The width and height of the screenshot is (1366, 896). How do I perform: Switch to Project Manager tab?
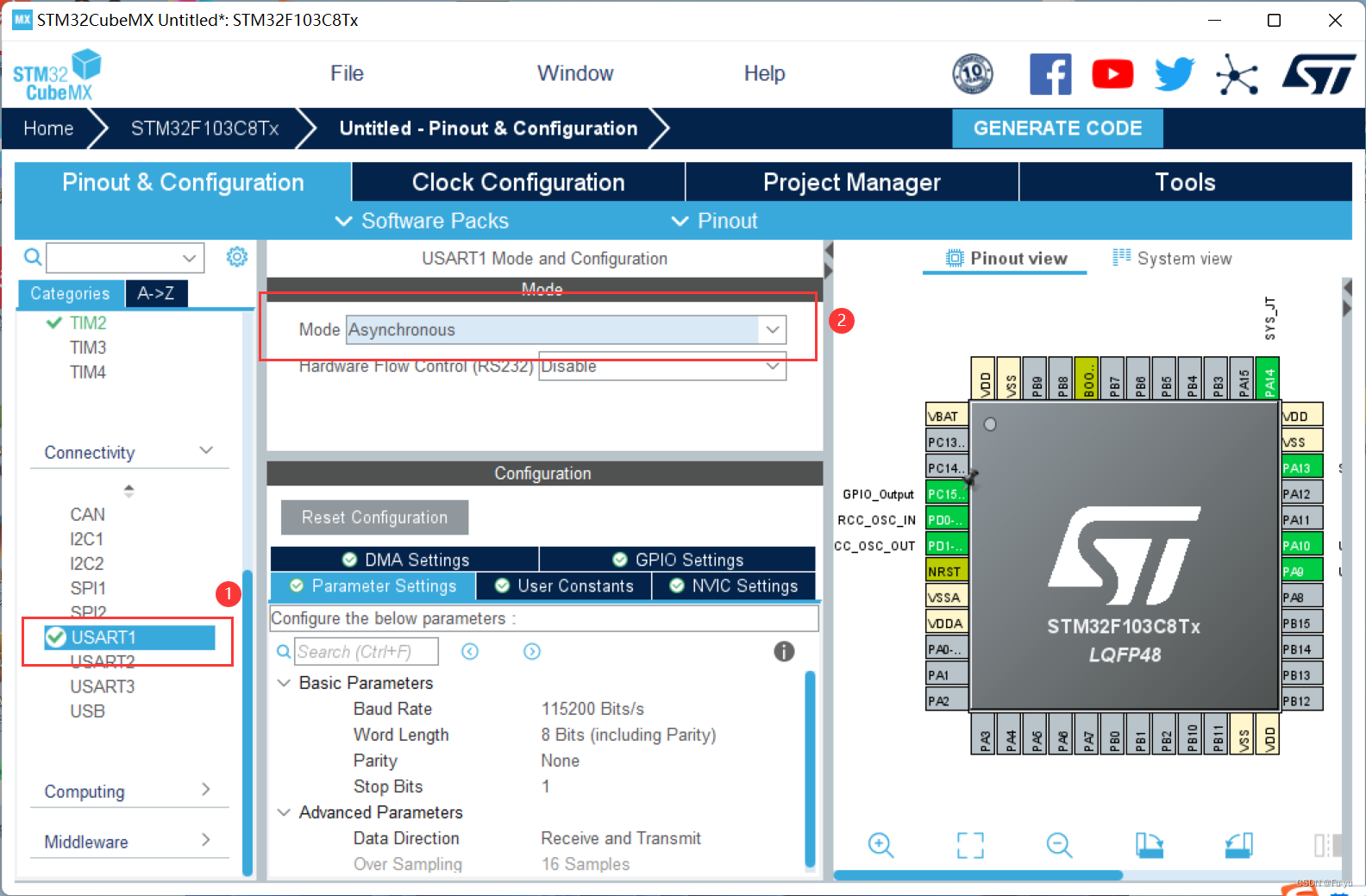point(852,182)
